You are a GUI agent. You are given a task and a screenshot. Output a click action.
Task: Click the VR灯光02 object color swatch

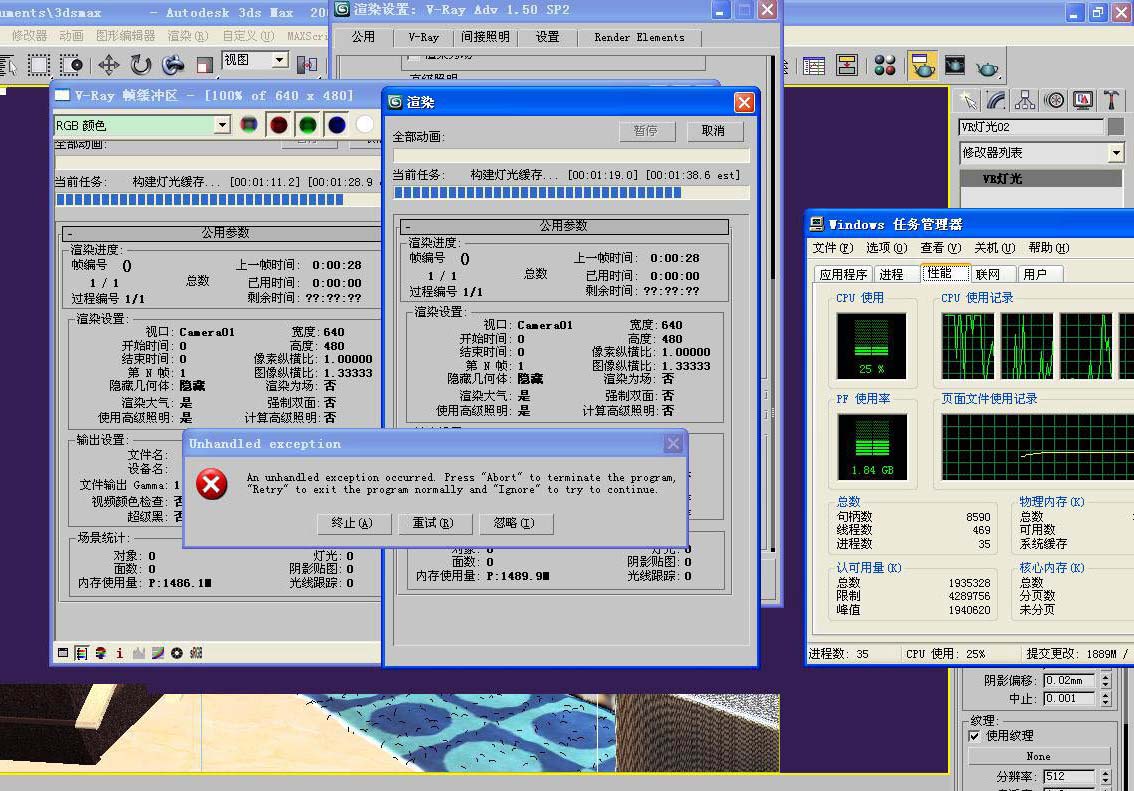[1116, 127]
